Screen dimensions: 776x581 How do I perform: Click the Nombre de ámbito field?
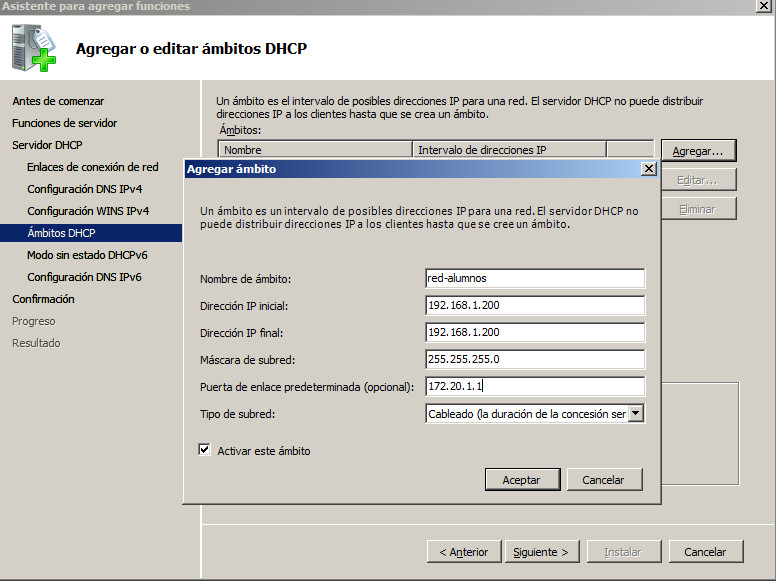534,279
